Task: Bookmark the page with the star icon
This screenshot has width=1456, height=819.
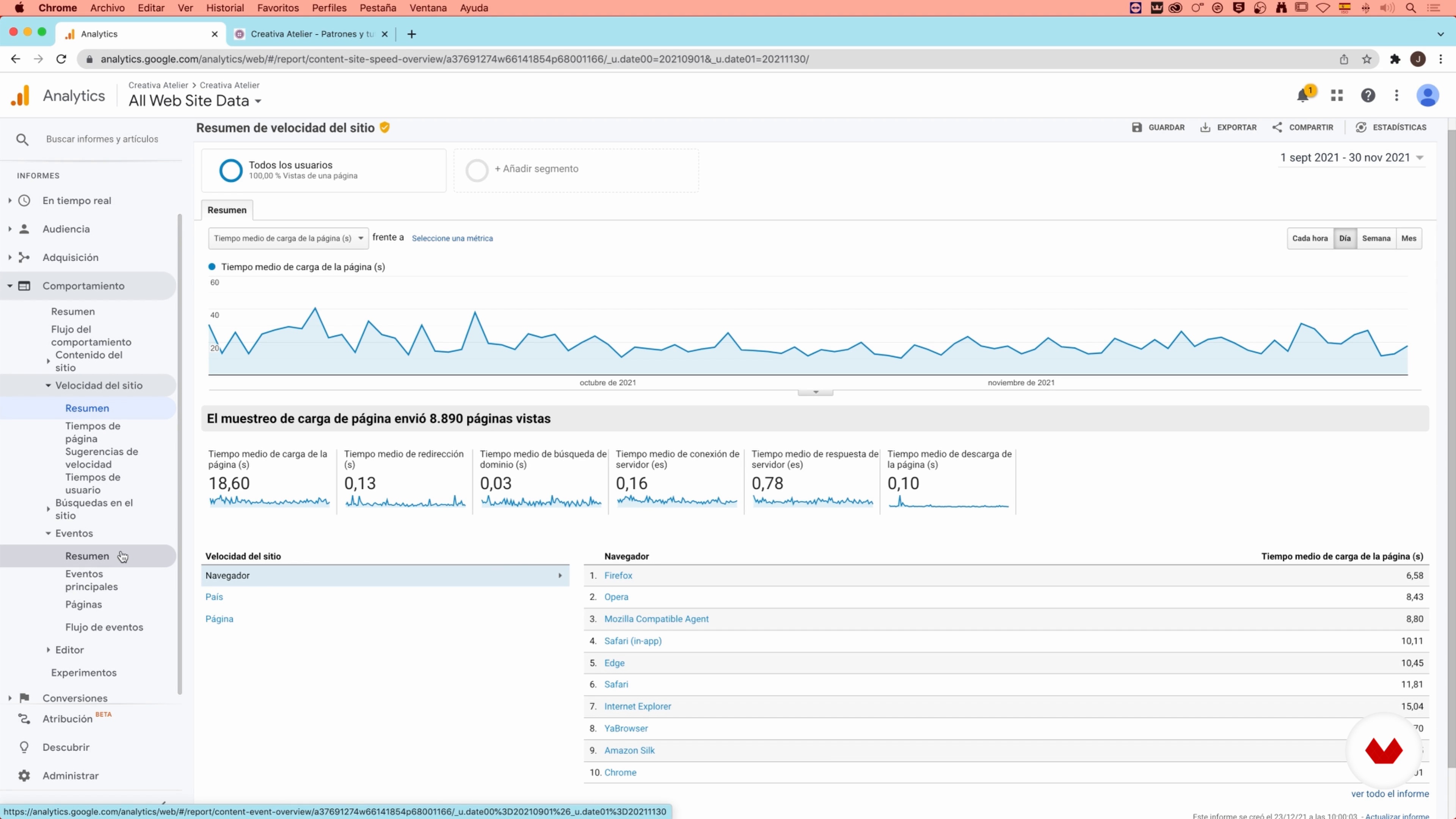Action: point(1367,59)
